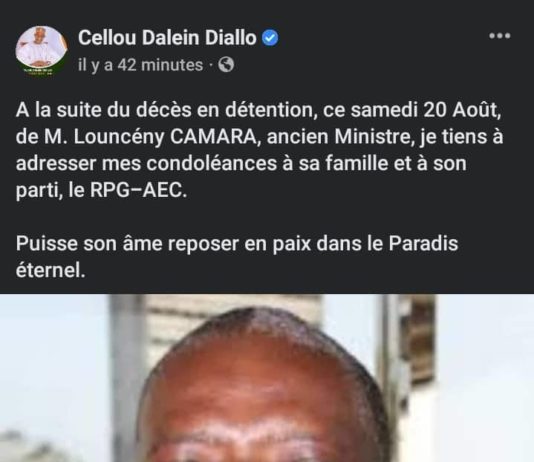Click the globe public audience icon

tap(226, 64)
